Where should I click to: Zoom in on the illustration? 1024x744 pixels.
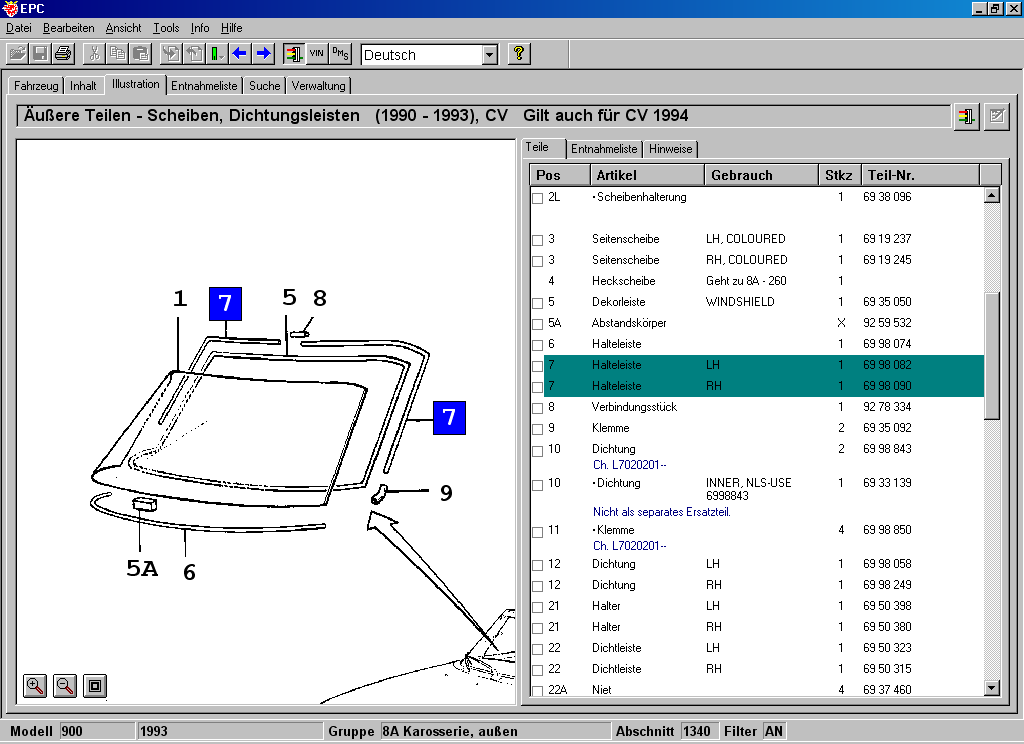pos(35,686)
